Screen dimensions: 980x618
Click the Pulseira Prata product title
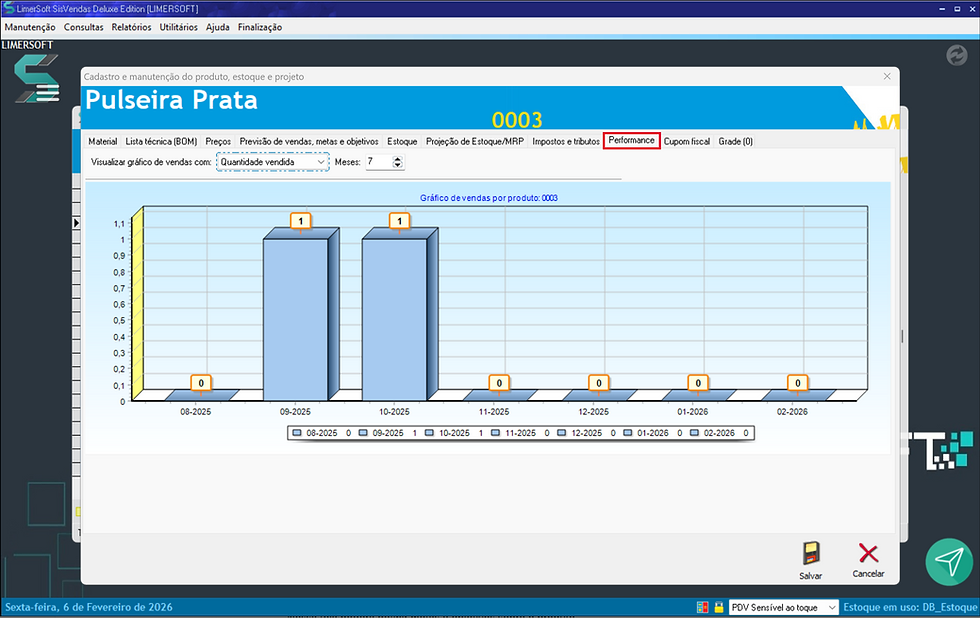click(x=171, y=100)
